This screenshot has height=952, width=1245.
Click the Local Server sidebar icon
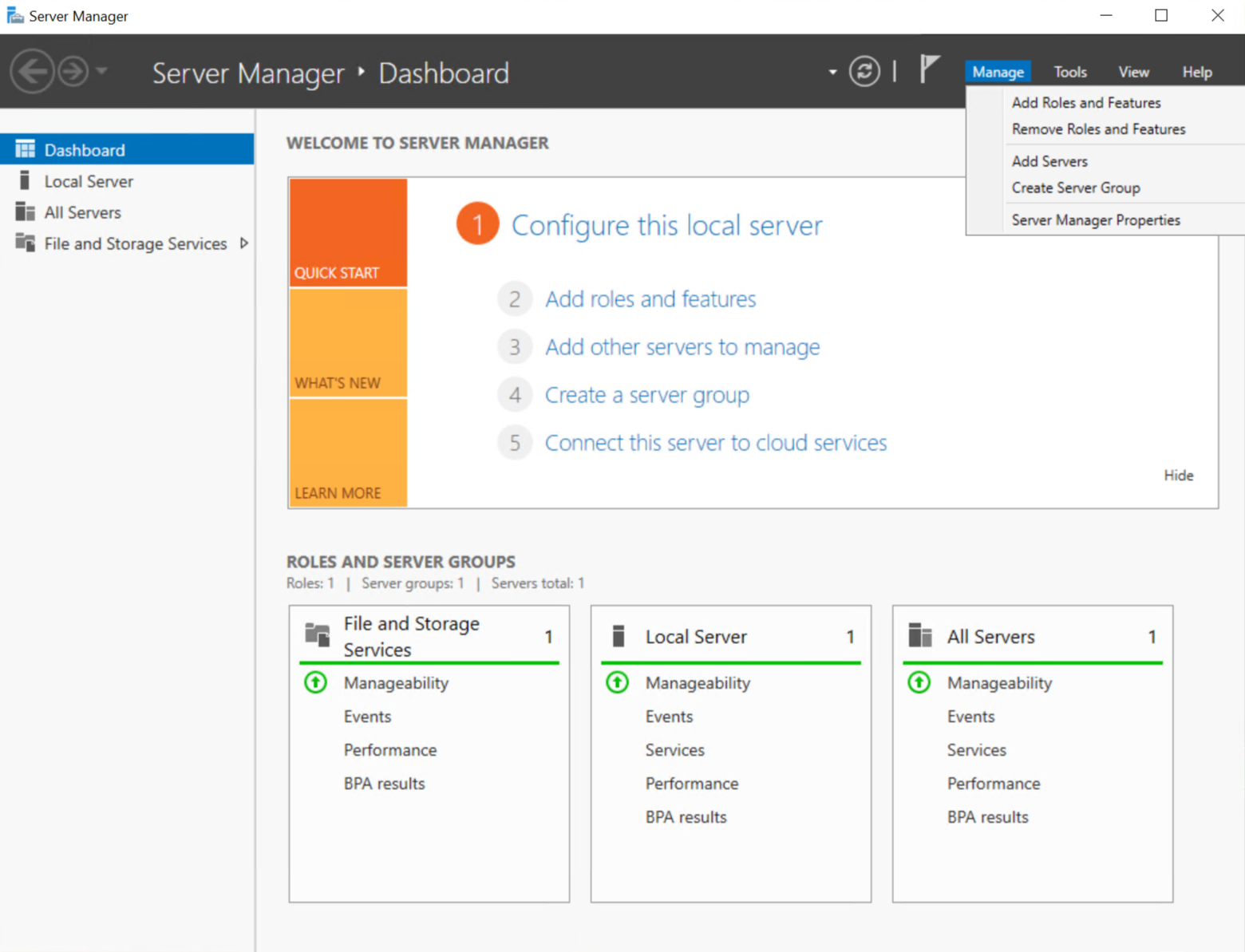click(25, 180)
